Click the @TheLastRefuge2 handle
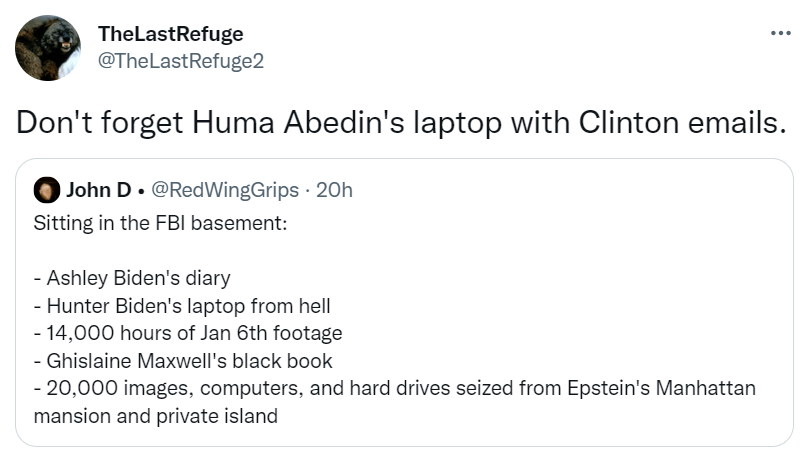812x468 pixels. 180,60
